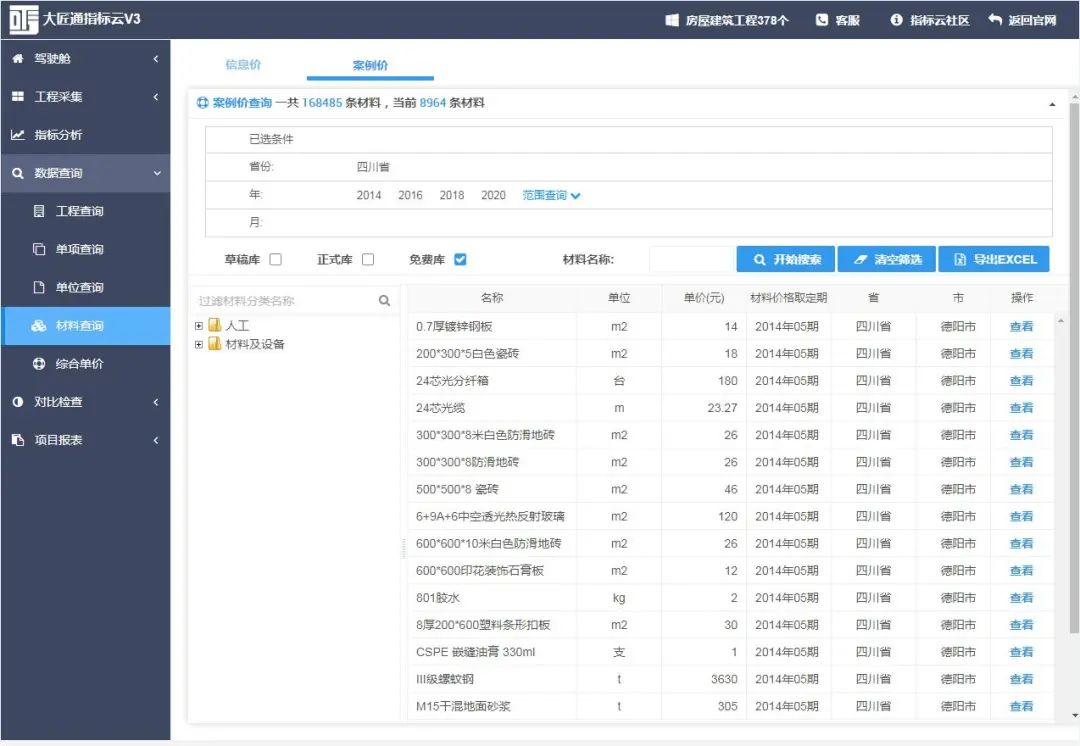Expand the 对比检查 menu chevron

156,402
